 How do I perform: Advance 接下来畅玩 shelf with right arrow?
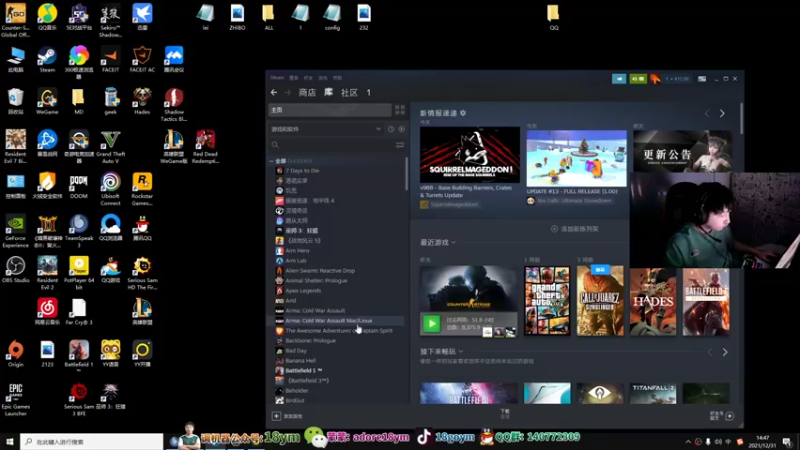coord(725,352)
